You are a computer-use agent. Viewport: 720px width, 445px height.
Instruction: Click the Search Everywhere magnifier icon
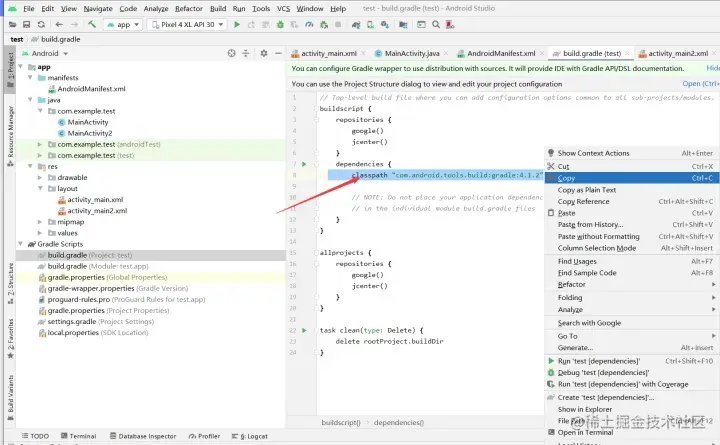click(x=436, y=24)
